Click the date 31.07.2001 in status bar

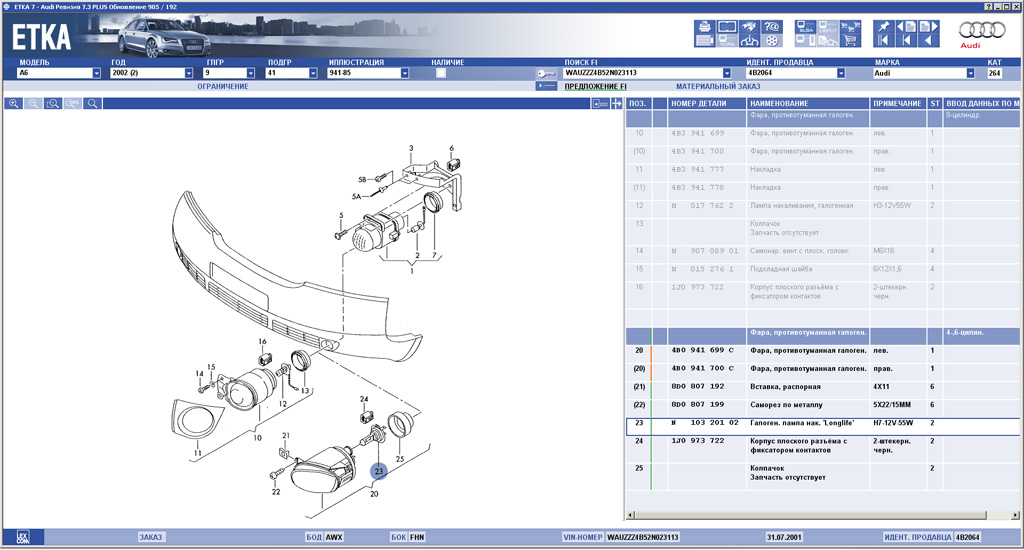[784, 538]
